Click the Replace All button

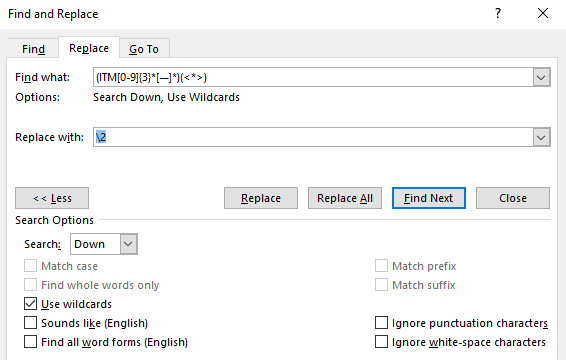tap(345, 198)
